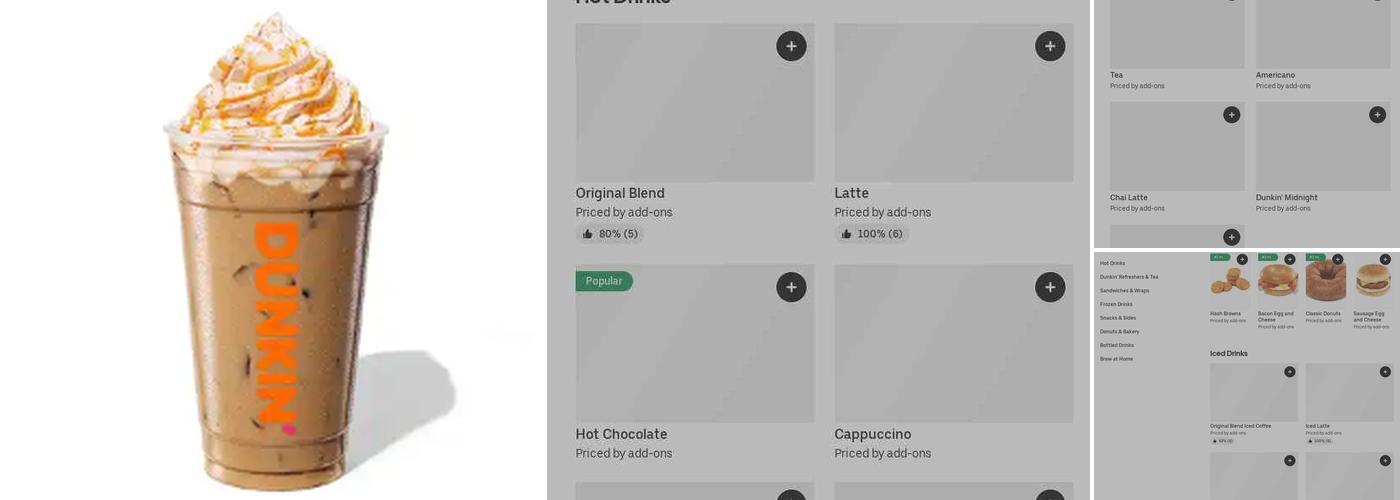Jump to the Frozen Drinks category

coord(1116,304)
